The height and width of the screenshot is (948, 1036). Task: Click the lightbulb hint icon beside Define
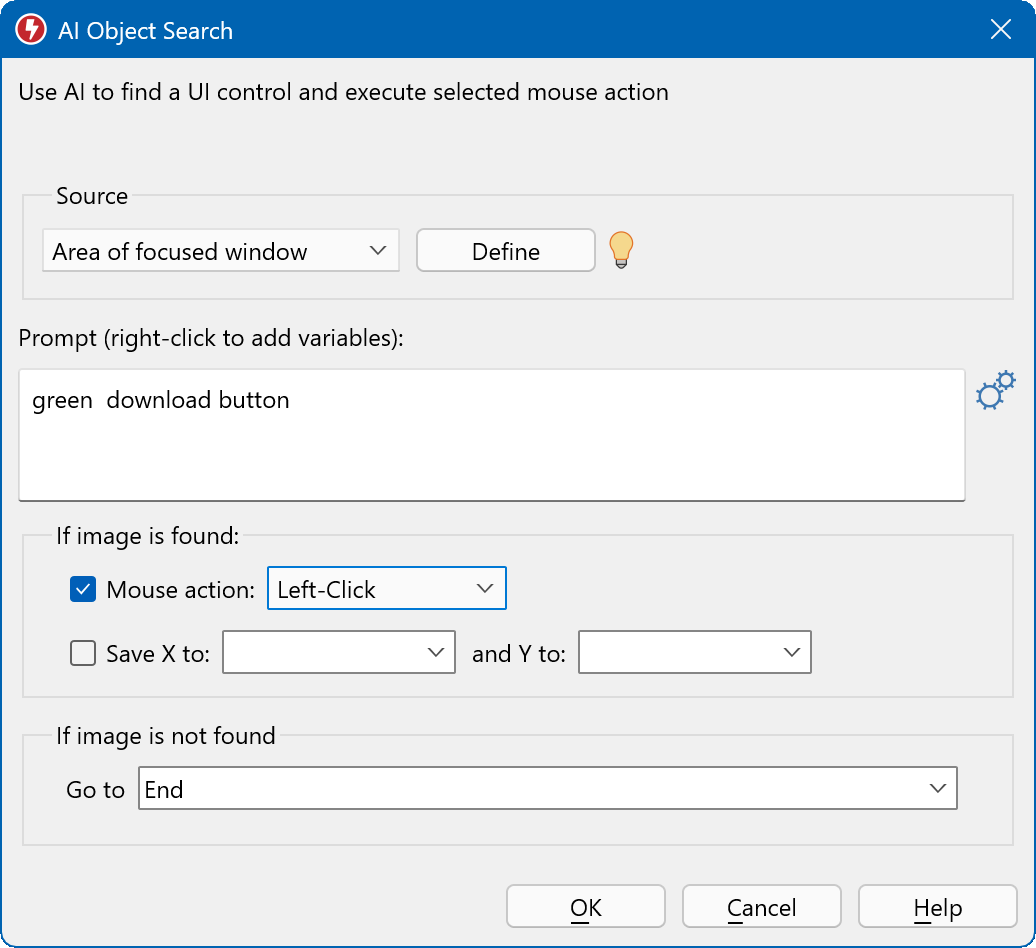622,250
